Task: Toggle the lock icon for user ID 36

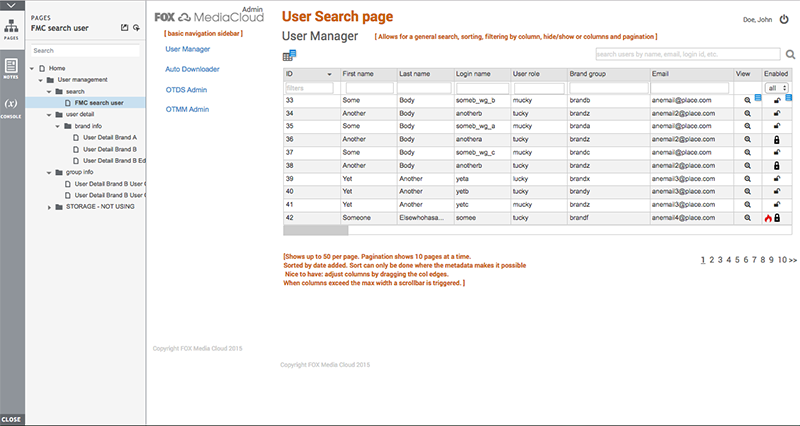Action: 776,140
